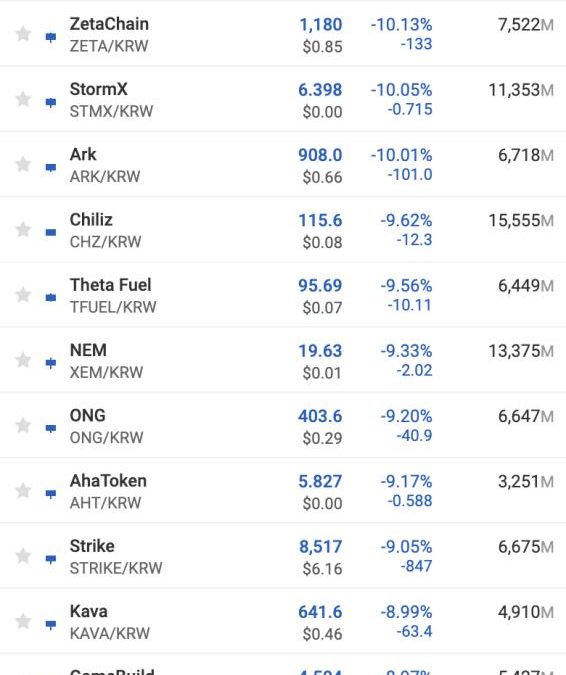The image size is (566, 675).
Task: Toggle favorite star for ZetaChain
Action: pyautogui.click(x=23, y=34)
